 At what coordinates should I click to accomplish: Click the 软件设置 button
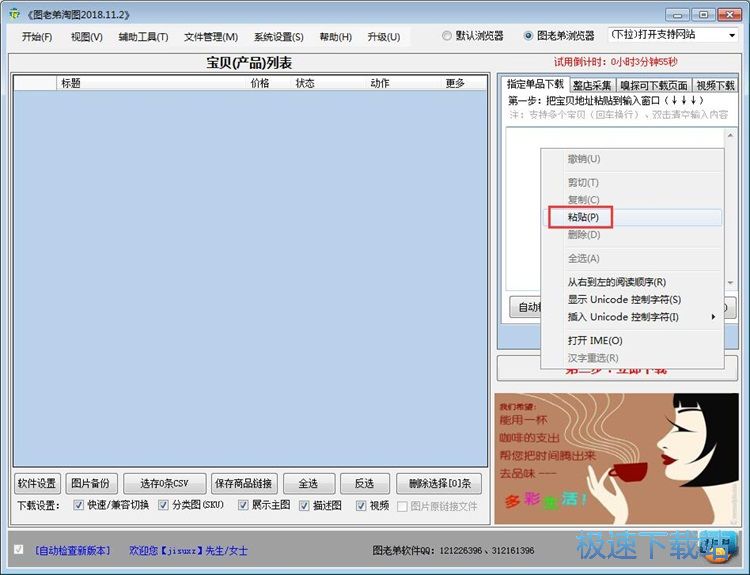pyautogui.click(x=37, y=484)
